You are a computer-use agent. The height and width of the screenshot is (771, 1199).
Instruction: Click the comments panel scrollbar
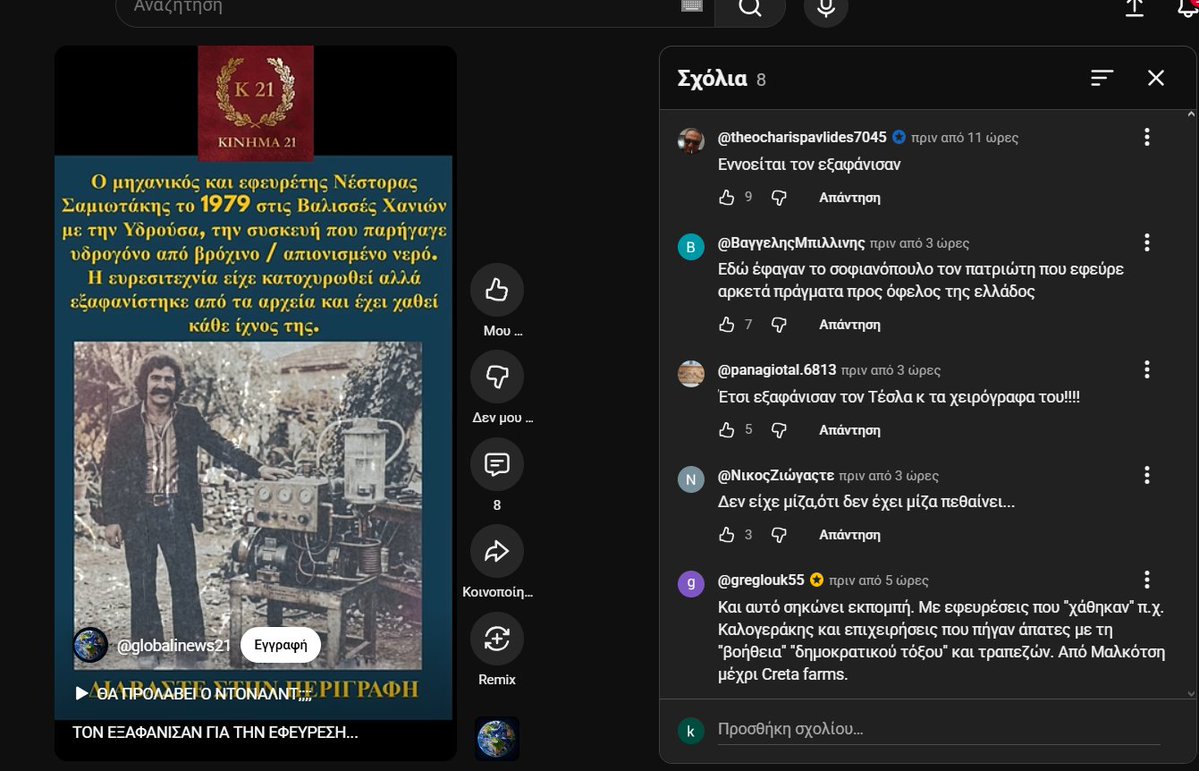(1191, 404)
